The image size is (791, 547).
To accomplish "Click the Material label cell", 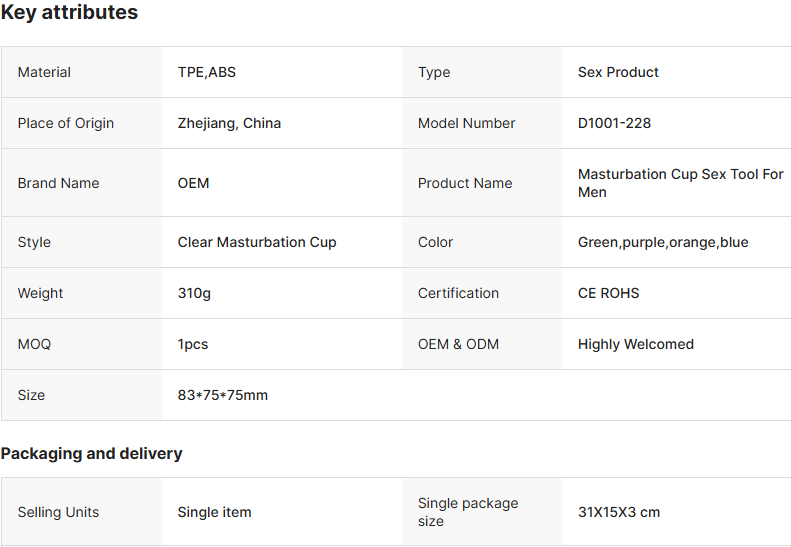I will click(81, 72).
